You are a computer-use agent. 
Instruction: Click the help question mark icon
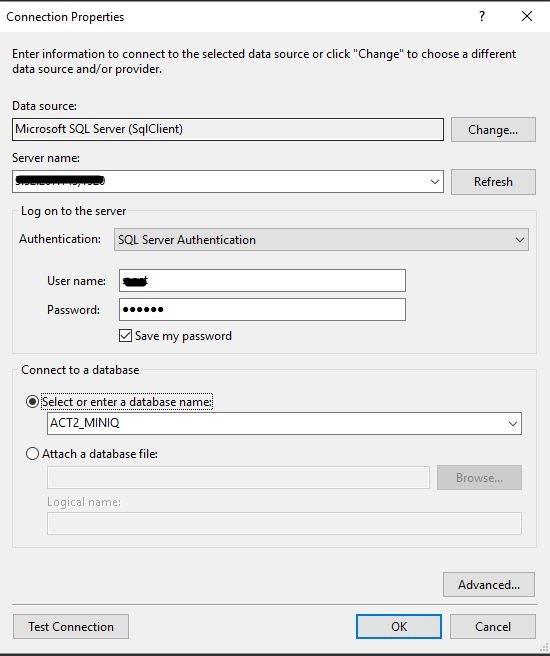click(482, 16)
